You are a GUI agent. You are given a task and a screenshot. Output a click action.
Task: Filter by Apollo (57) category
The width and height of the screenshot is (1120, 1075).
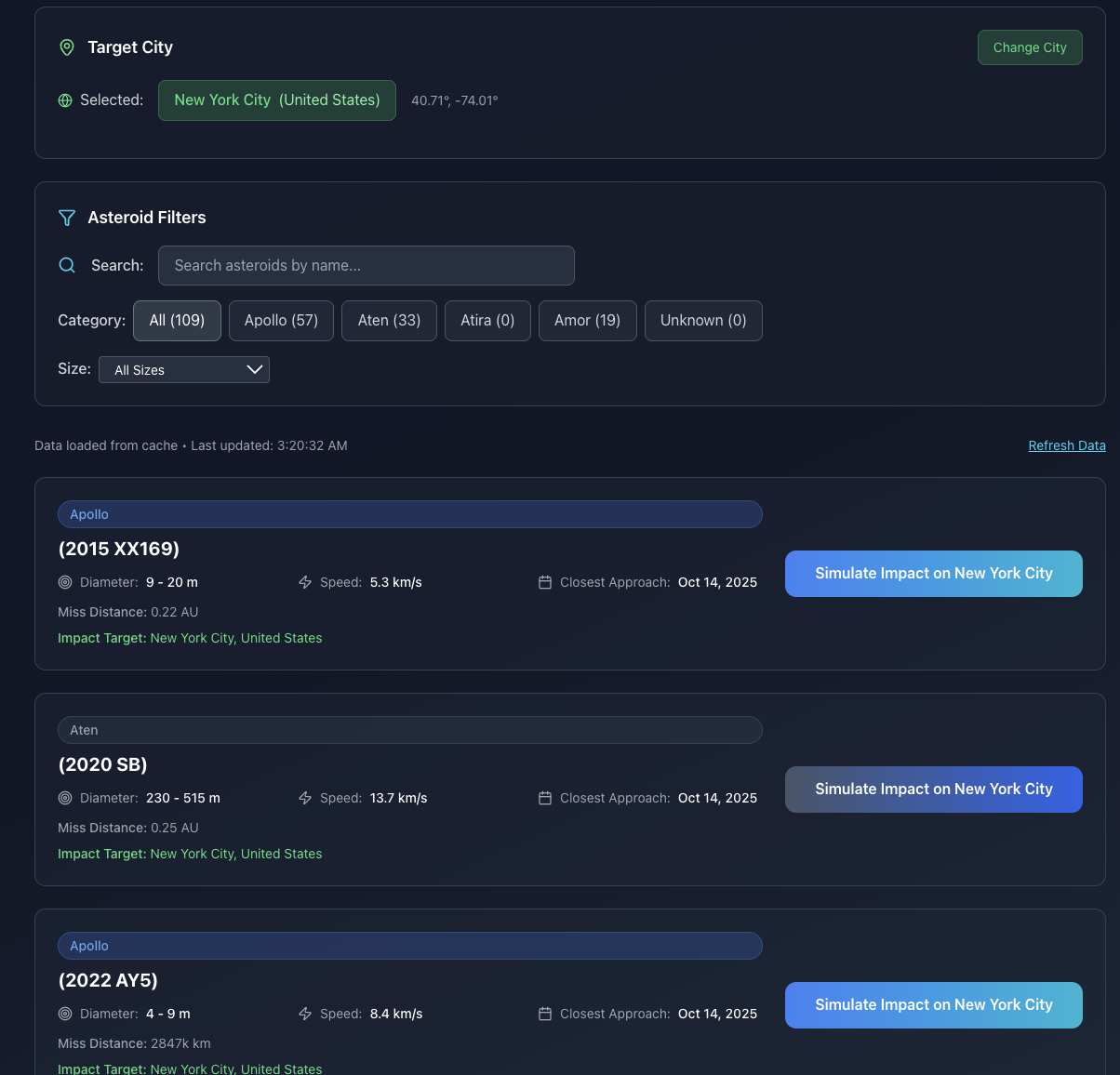281,321
